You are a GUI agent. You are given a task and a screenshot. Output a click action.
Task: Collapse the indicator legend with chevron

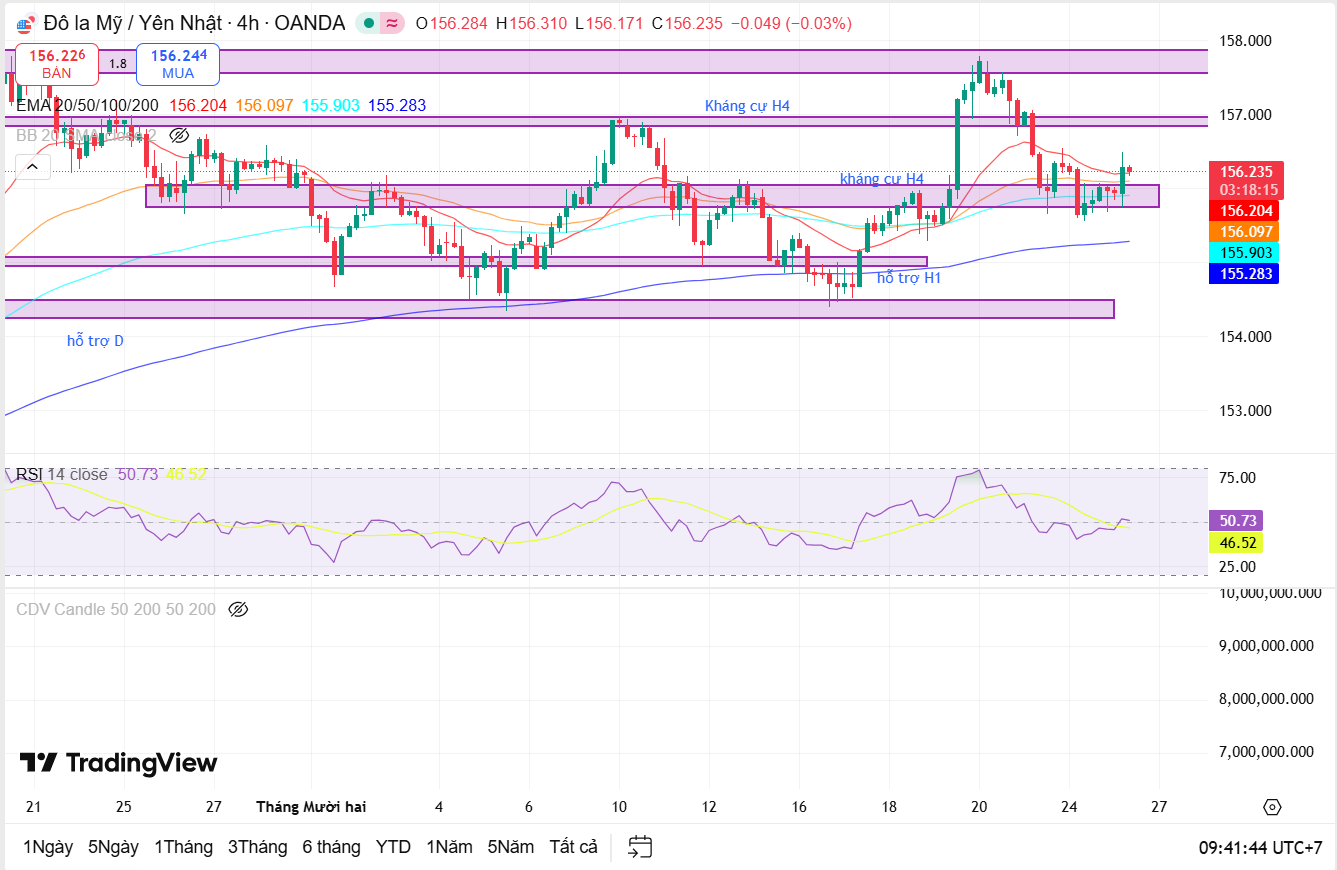tap(32, 167)
